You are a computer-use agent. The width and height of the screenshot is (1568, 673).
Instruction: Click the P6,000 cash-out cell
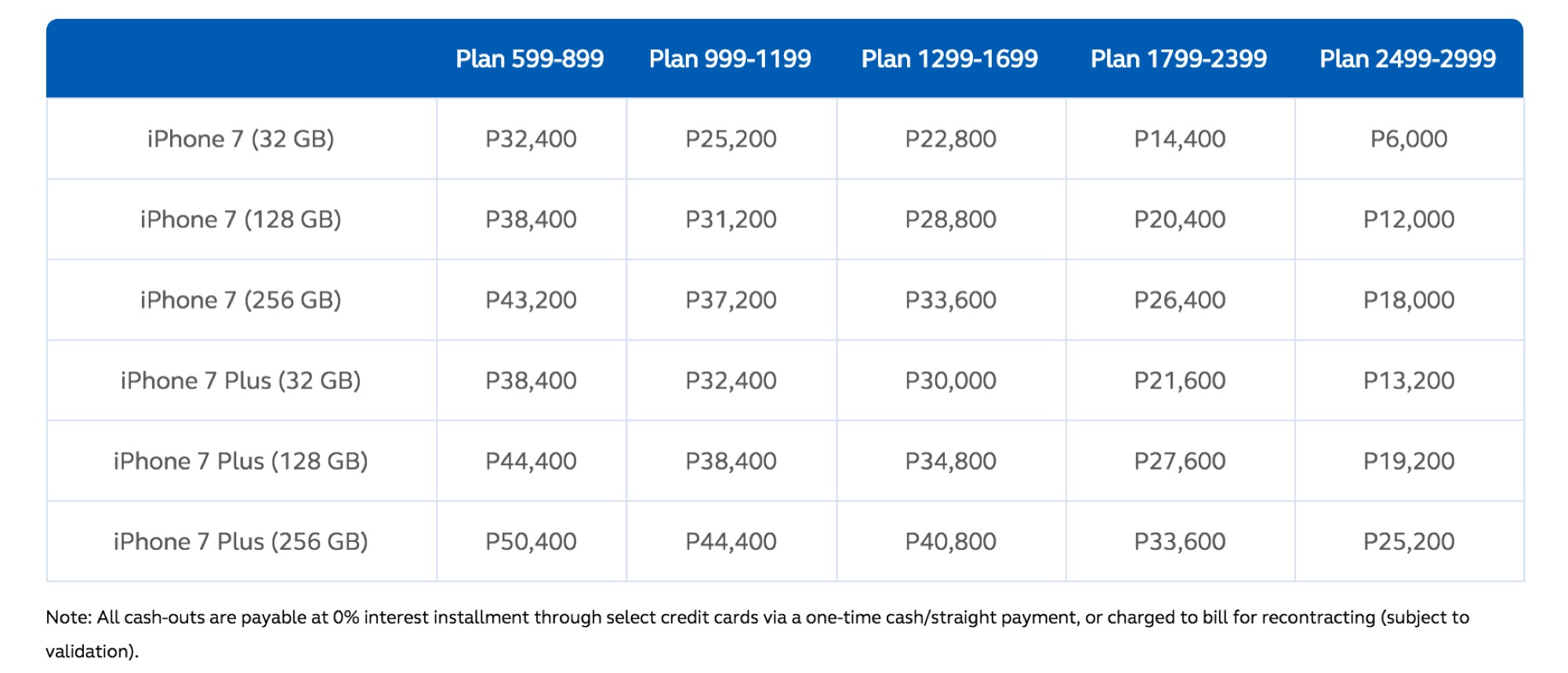(1409, 139)
